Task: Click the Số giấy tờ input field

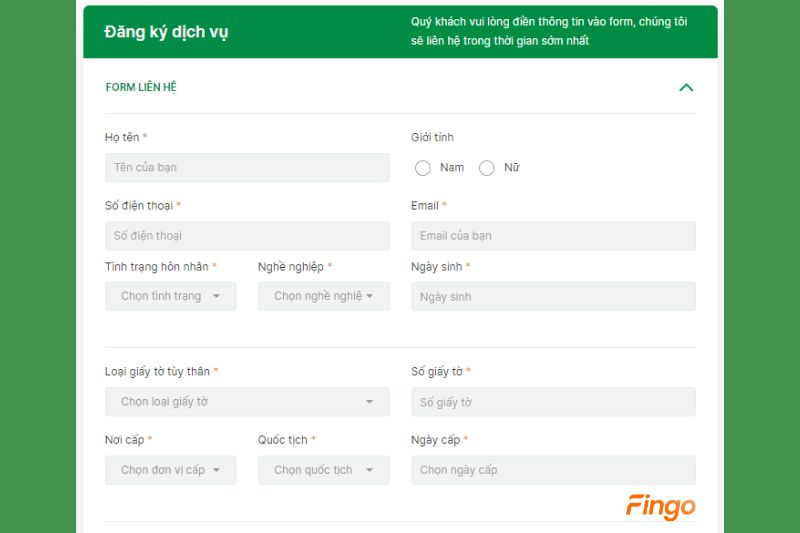Action: coord(553,402)
